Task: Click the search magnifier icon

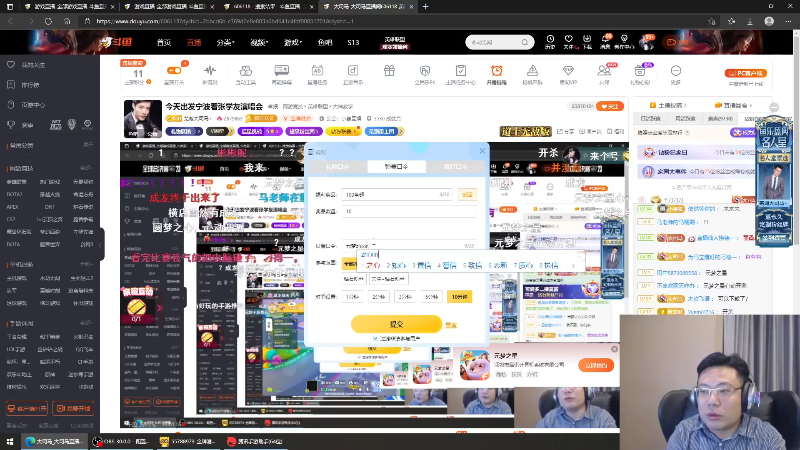Action: tap(525, 42)
